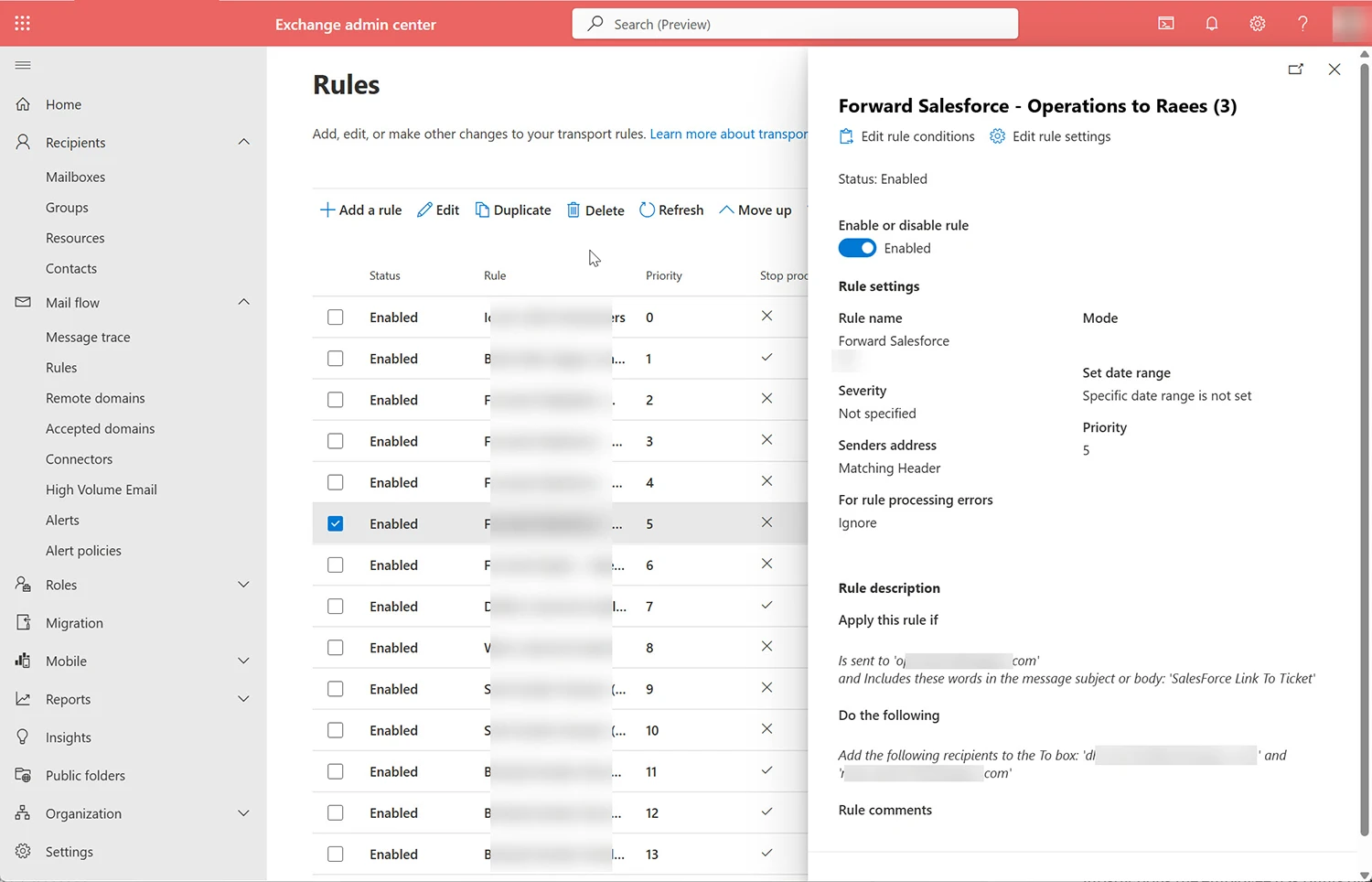This screenshot has height=882, width=1372.
Task: Click the Organization icon in sidebar
Action: coord(23,812)
